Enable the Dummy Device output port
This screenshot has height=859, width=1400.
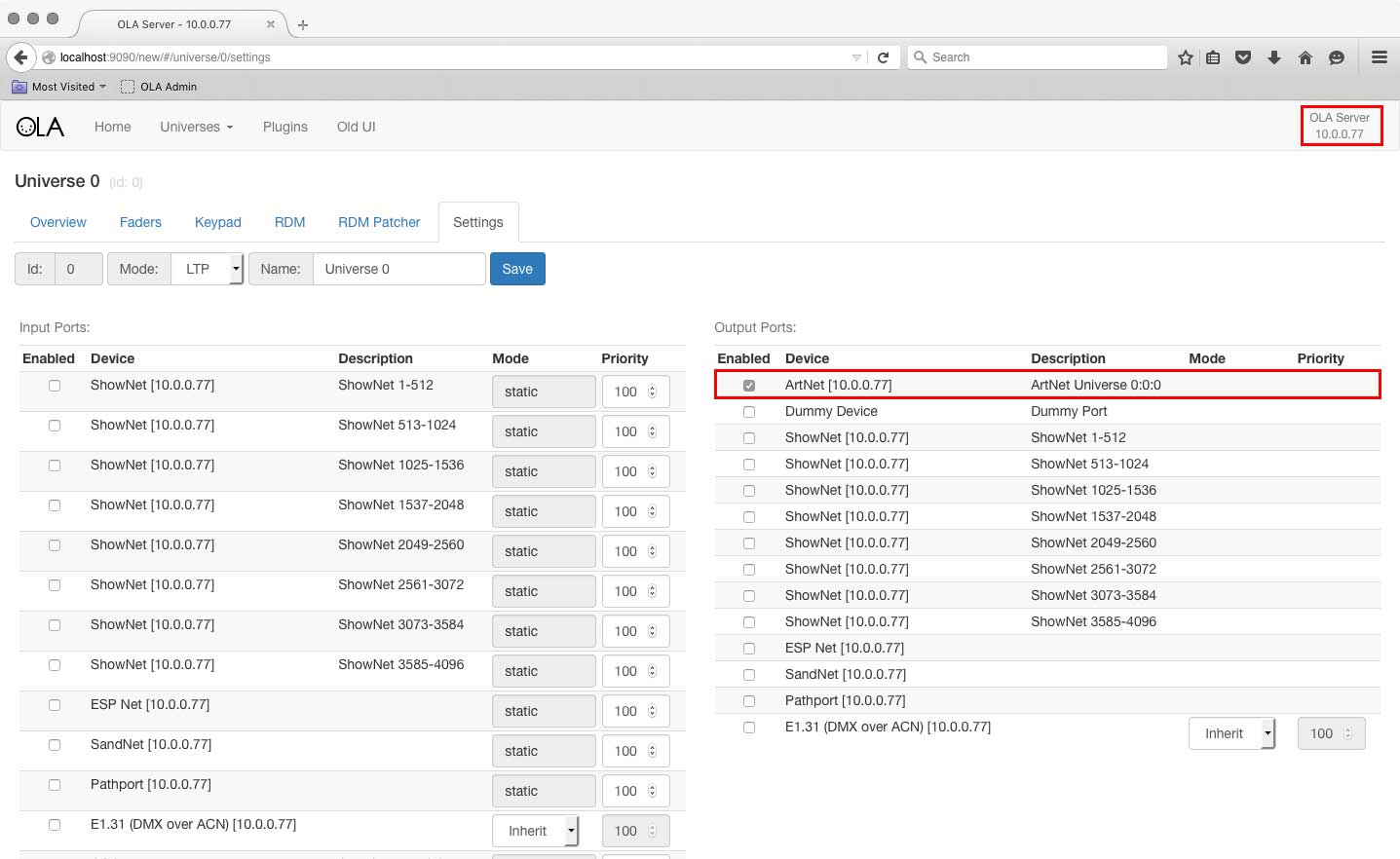[749, 412]
